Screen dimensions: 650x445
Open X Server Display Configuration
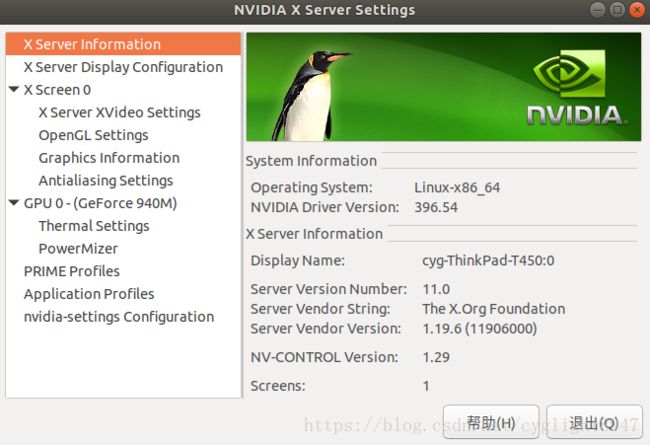pyautogui.click(x=123, y=67)
